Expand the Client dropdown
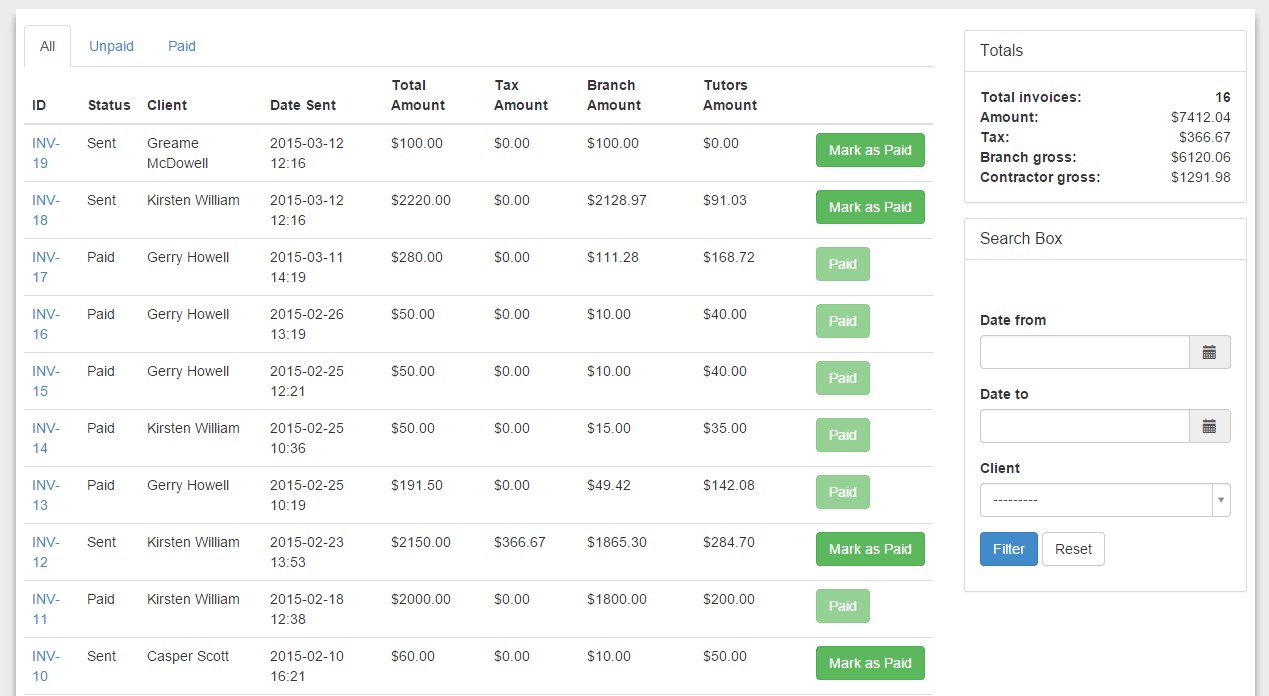This screenshot has width=1269, height=696. pyautogui.click(x=1104, y=500)
